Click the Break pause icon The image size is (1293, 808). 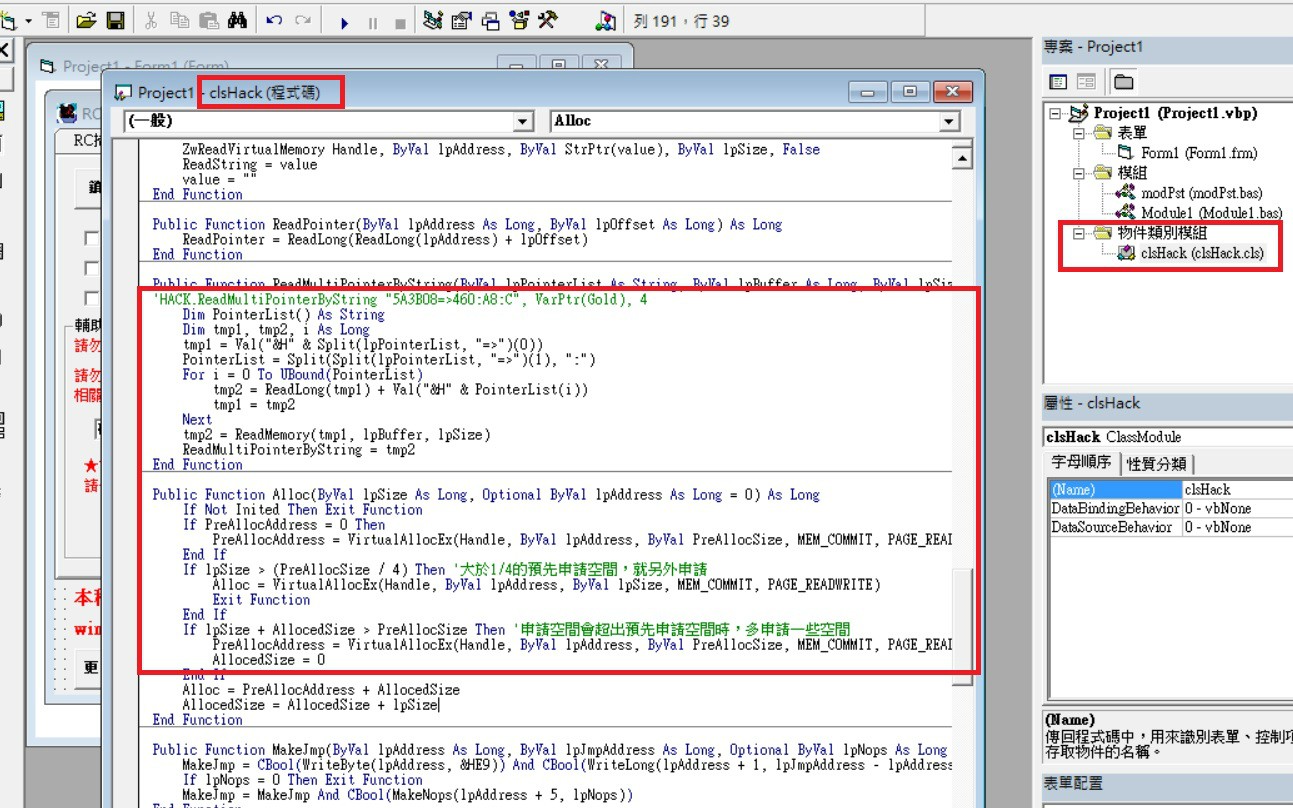372,21
